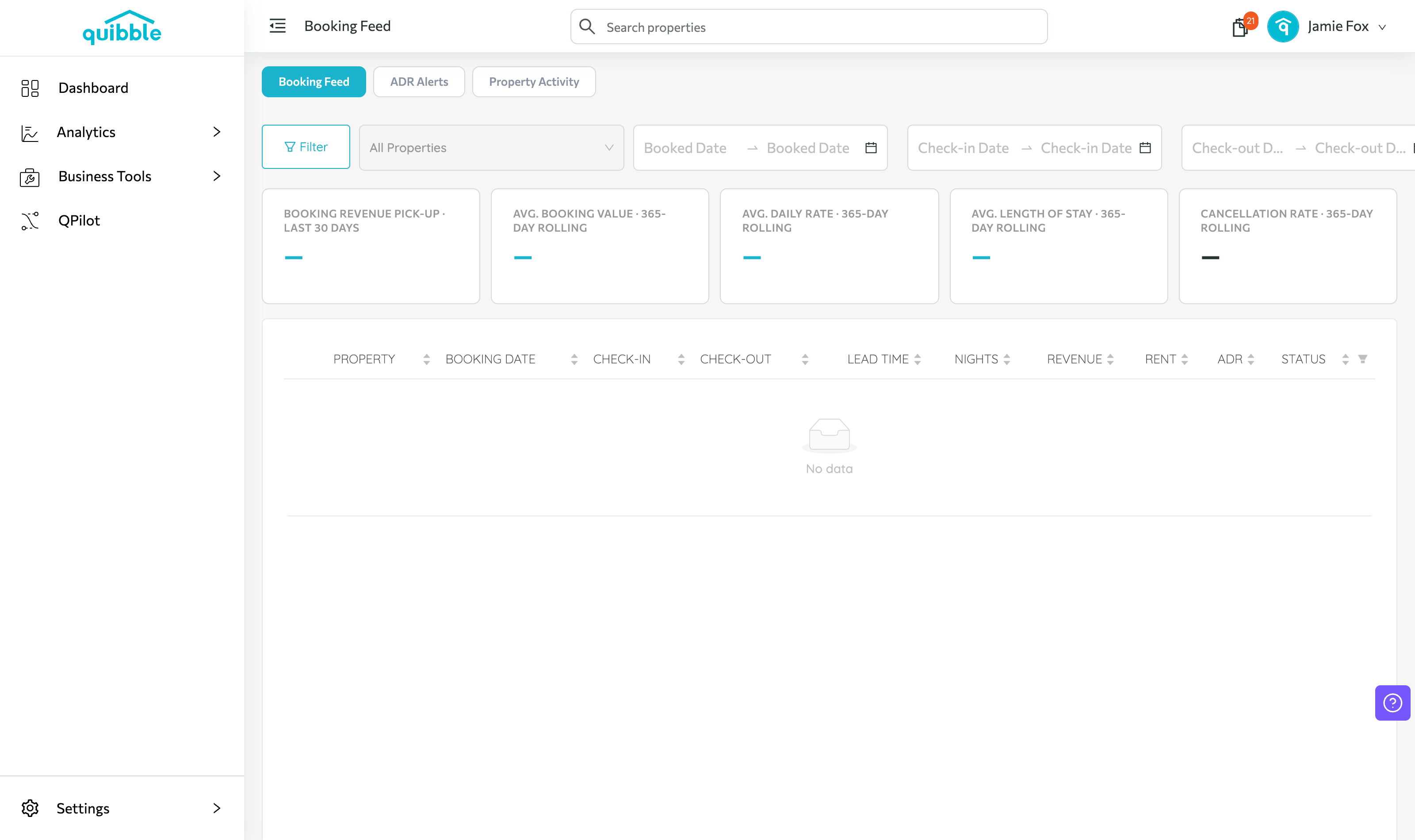This screenshot has width=1415, height=840.
Task: Sort by CHECK-OUT column arrows
Action: (x=805, y=359)
